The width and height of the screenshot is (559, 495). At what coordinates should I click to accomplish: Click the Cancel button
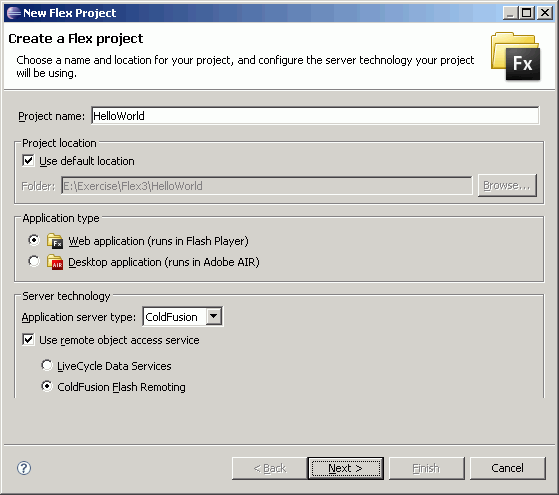(508, 468)
